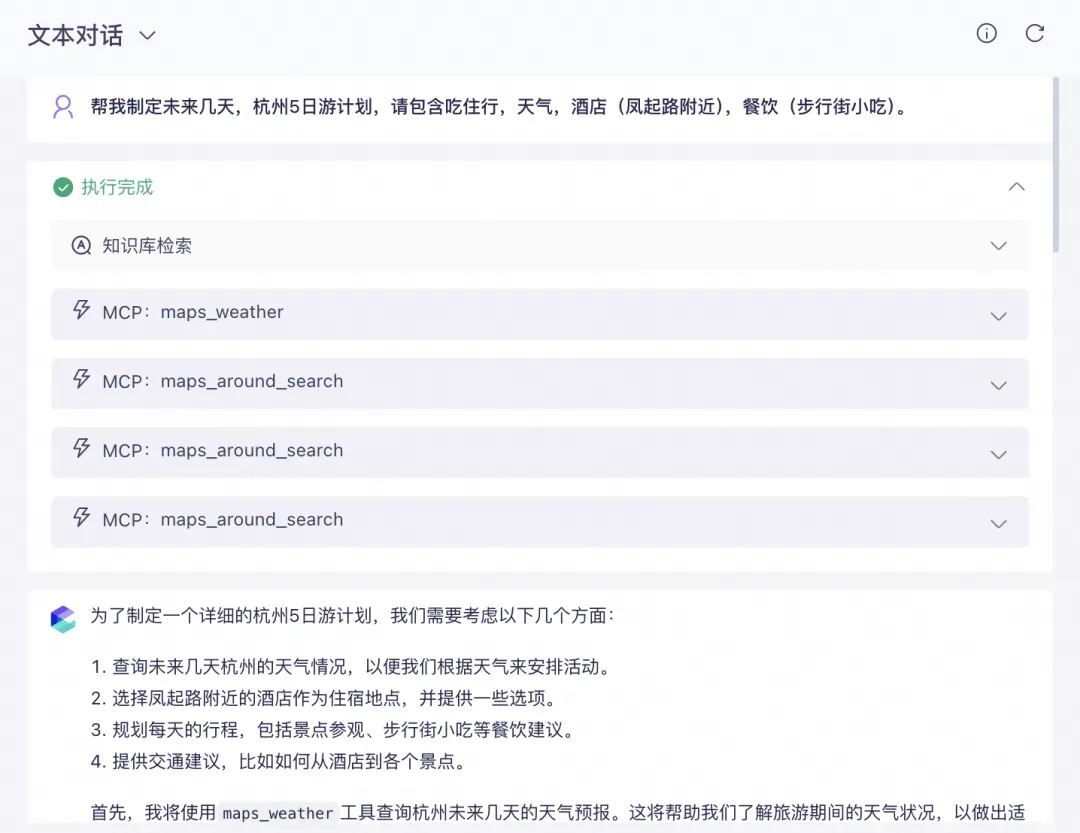Image resolution: width=1080 pixels, height=833 pixels.
Task: Click the inline code maps_weather in the reply
Action: point(278,813)
